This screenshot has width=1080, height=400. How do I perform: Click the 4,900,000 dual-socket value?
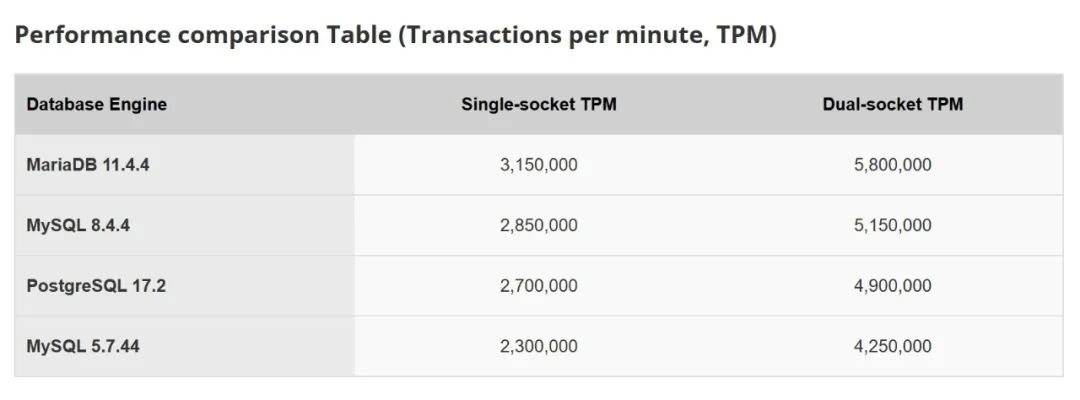(x=893, y=286)
